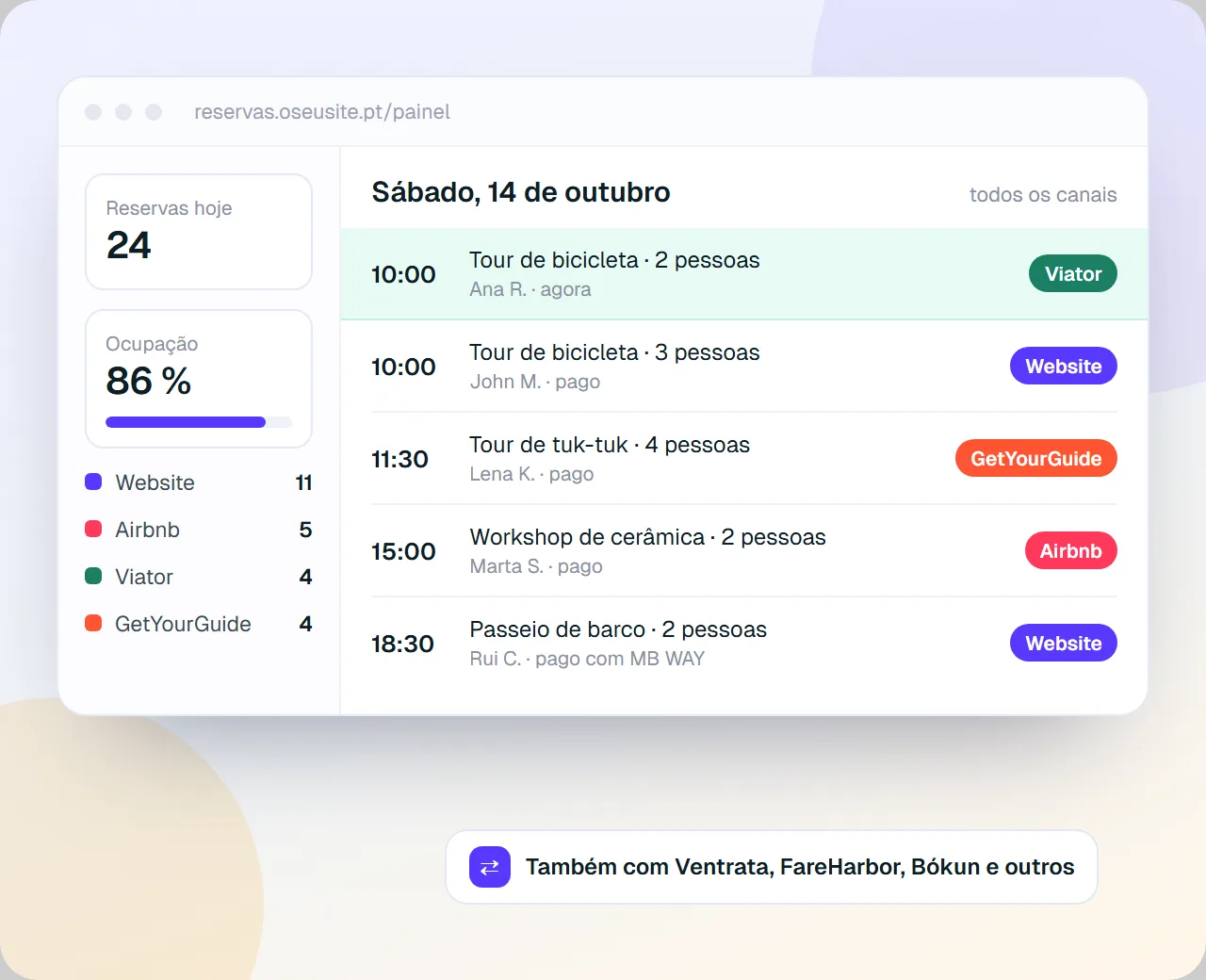Click the Airbnb count 5
Viewport: 1206px width, 980px height.
305,530
